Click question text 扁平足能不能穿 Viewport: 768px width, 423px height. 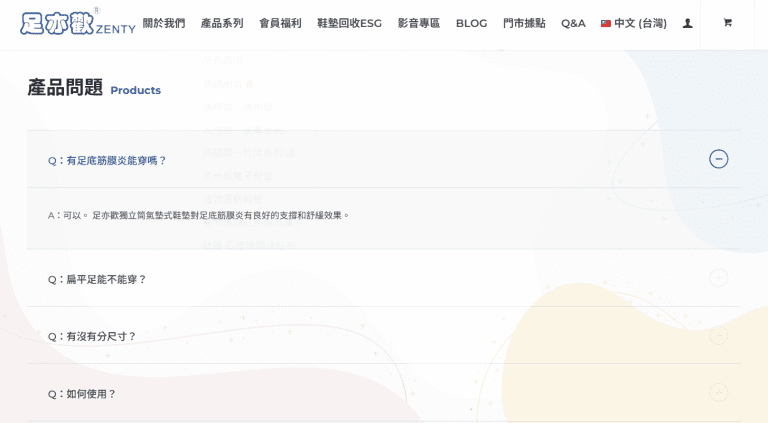[x=97, y=279]
